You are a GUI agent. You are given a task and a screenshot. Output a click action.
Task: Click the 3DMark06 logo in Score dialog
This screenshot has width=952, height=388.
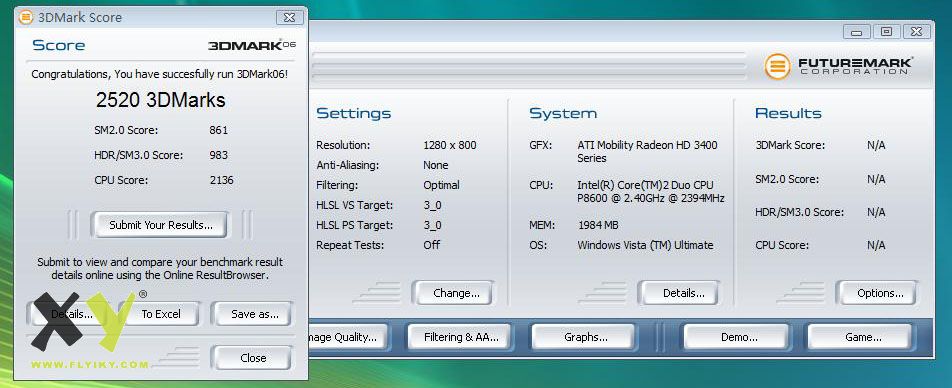[252, 45]
